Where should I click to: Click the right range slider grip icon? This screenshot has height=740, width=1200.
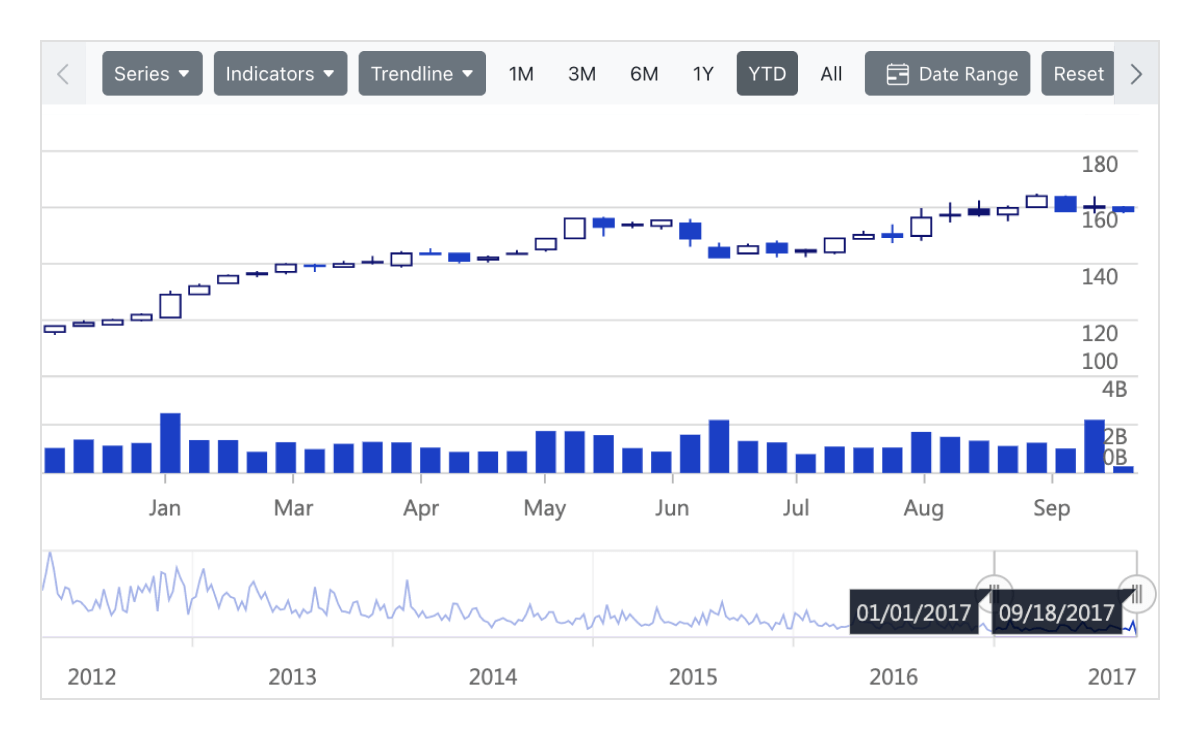coord(1136,592)
